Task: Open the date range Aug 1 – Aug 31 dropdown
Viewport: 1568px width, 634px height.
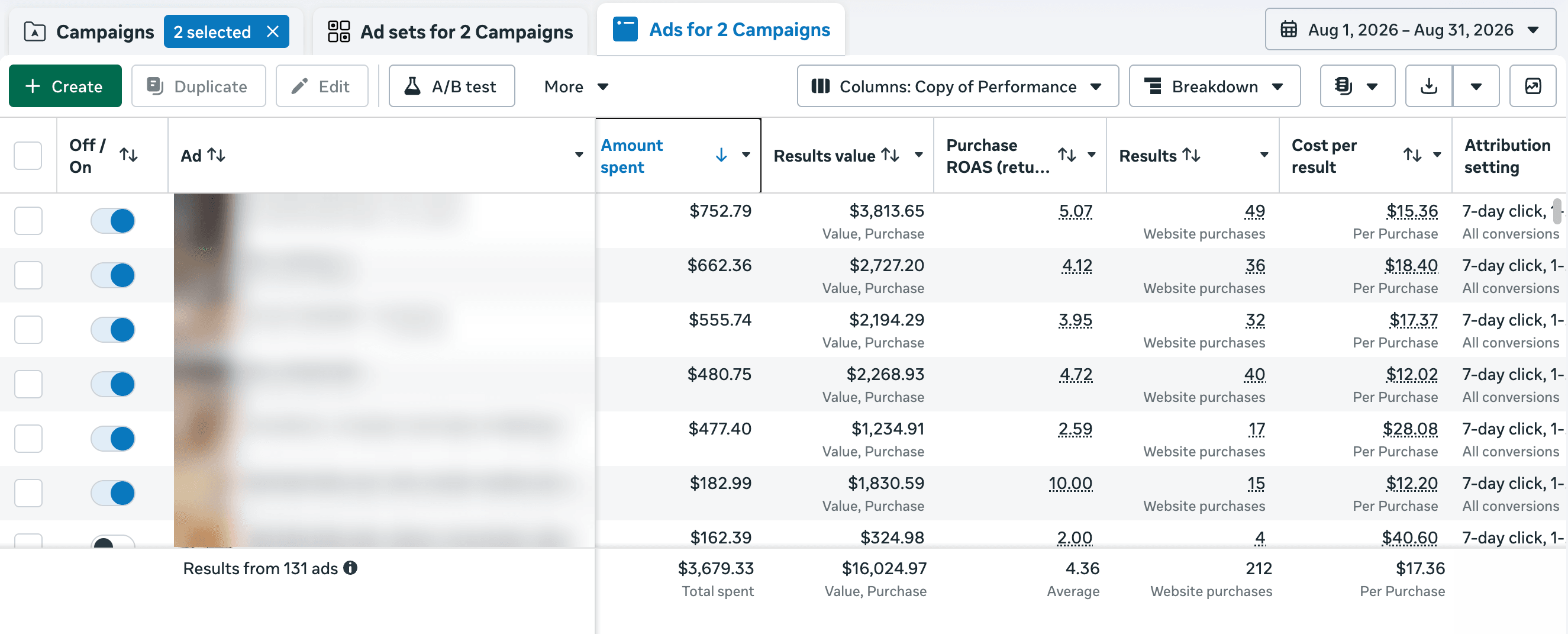Action: pyautogui.click(x=1411, y=29)
